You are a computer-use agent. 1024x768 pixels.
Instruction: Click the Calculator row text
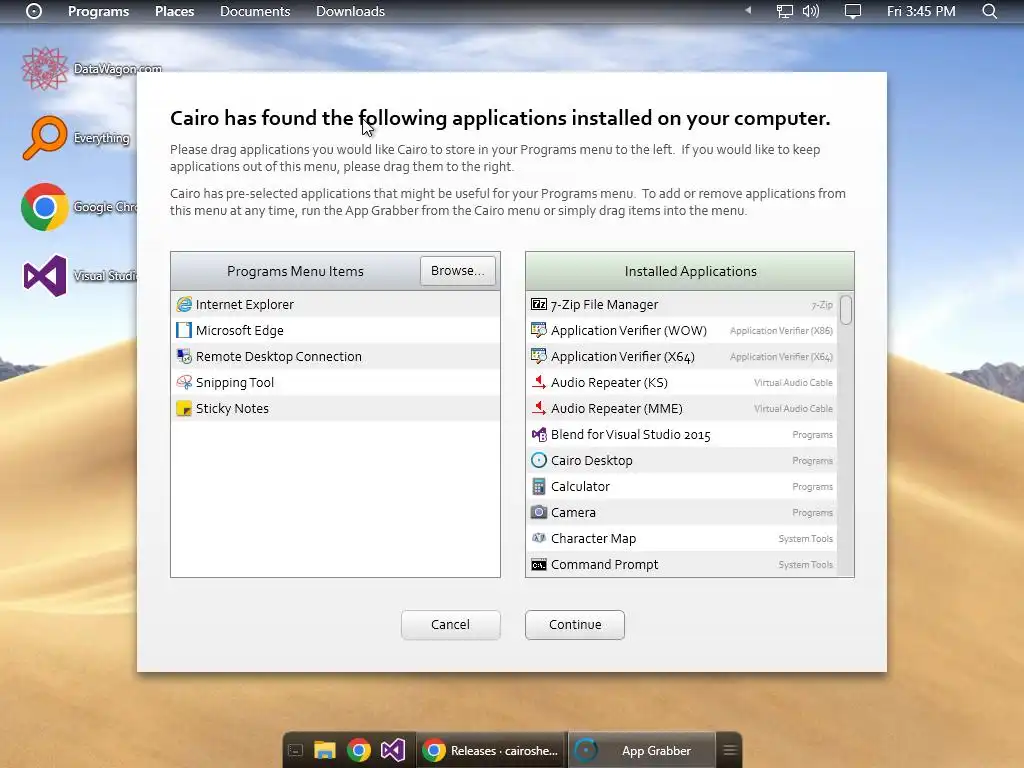[x=580, y=487]
